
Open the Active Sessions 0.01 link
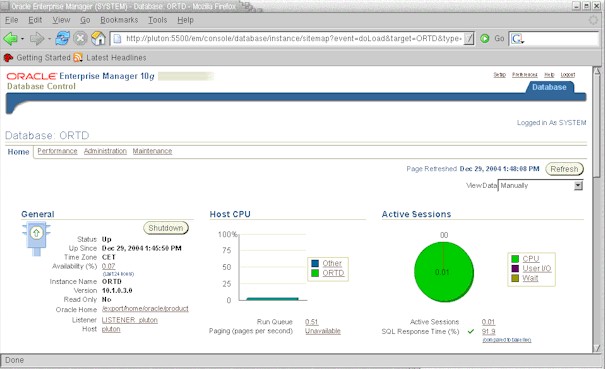tap(488, 322)
